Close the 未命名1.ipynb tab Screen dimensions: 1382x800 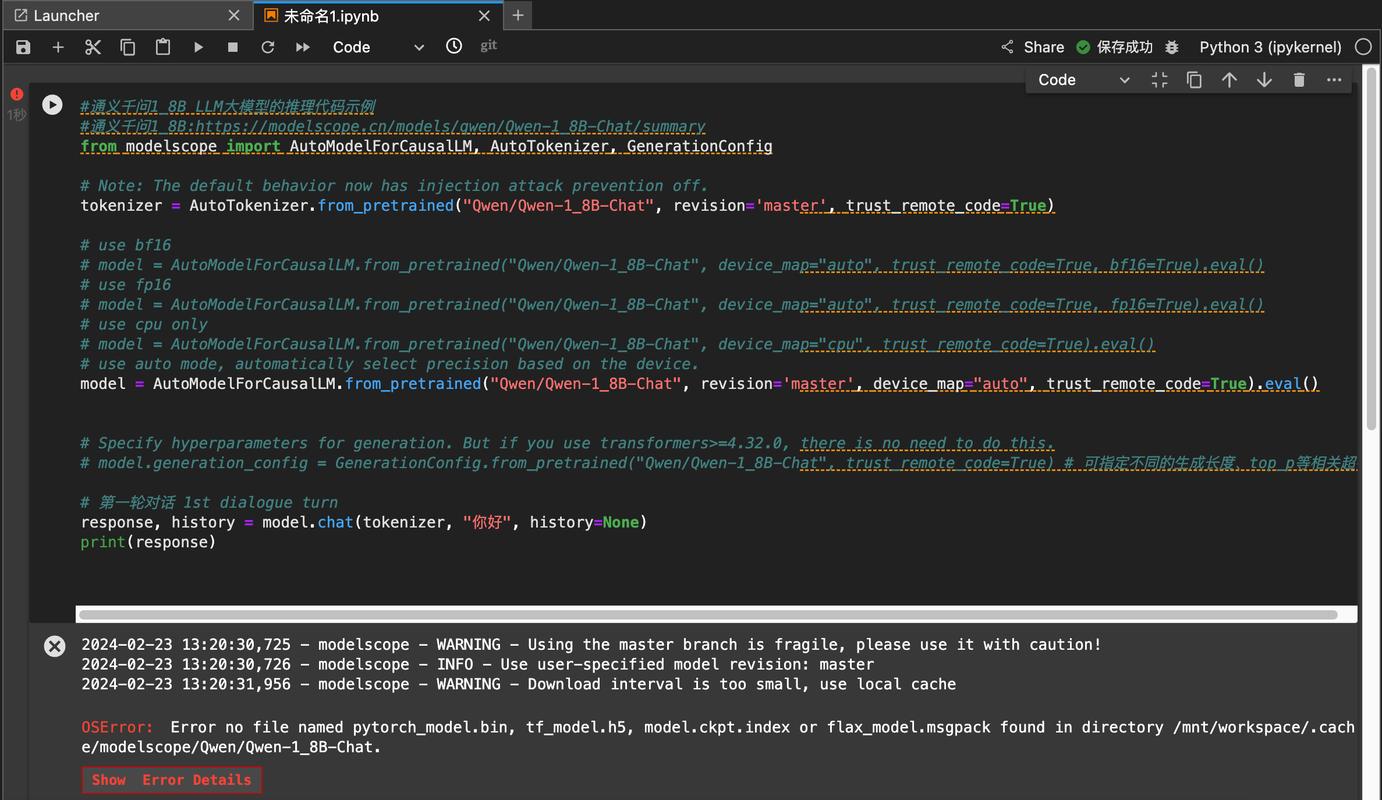(484, 15)
